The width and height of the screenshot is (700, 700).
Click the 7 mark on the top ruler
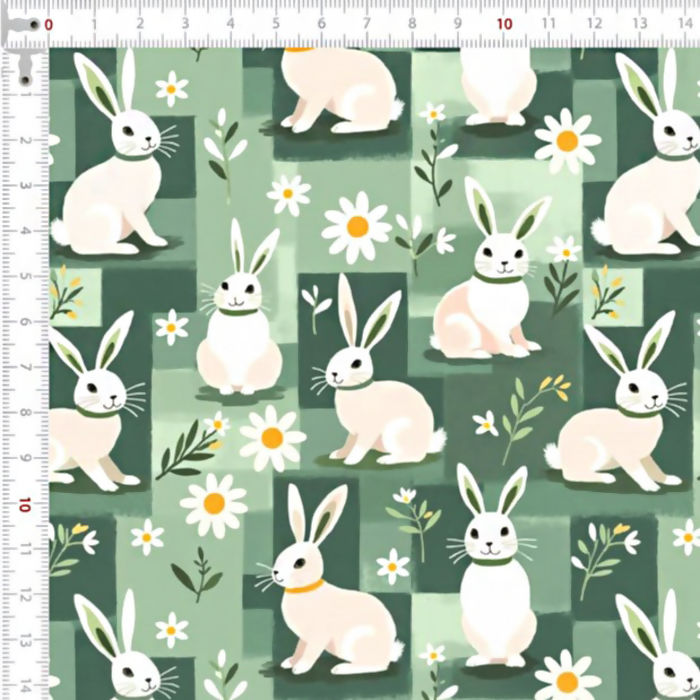367,24
